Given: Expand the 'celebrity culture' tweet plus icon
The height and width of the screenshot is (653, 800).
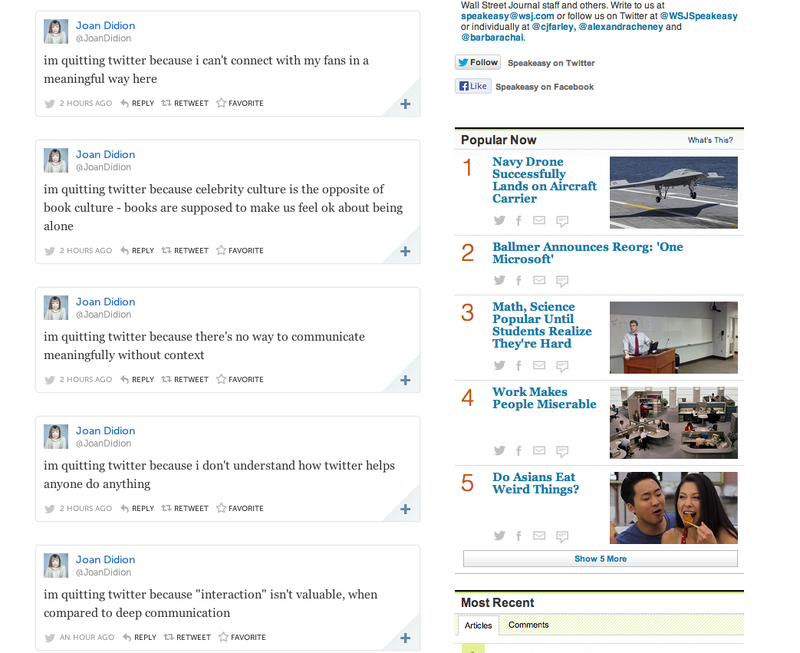Looking at the screenshot, I should (405, 252).
